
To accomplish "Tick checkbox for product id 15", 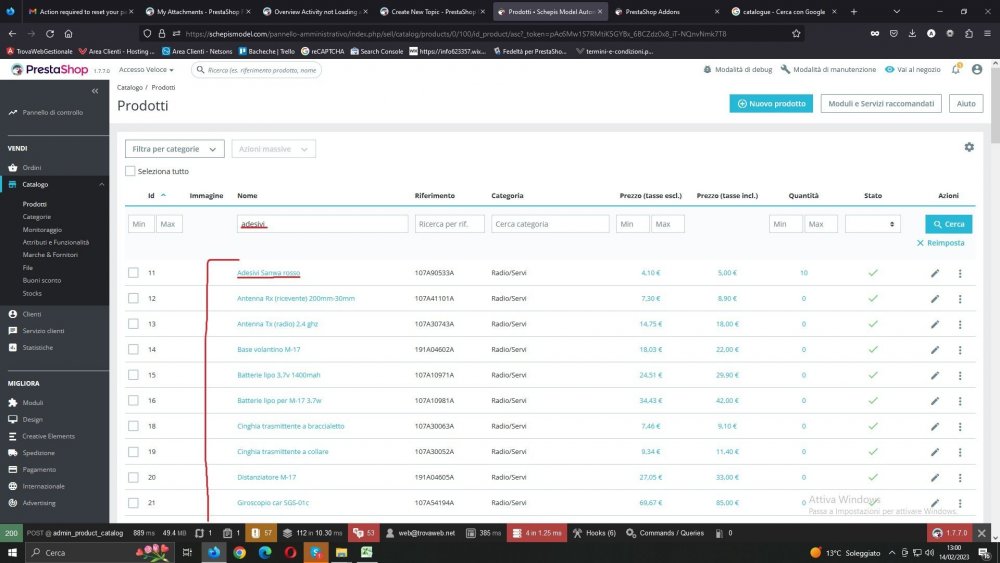I will (133, 375).
